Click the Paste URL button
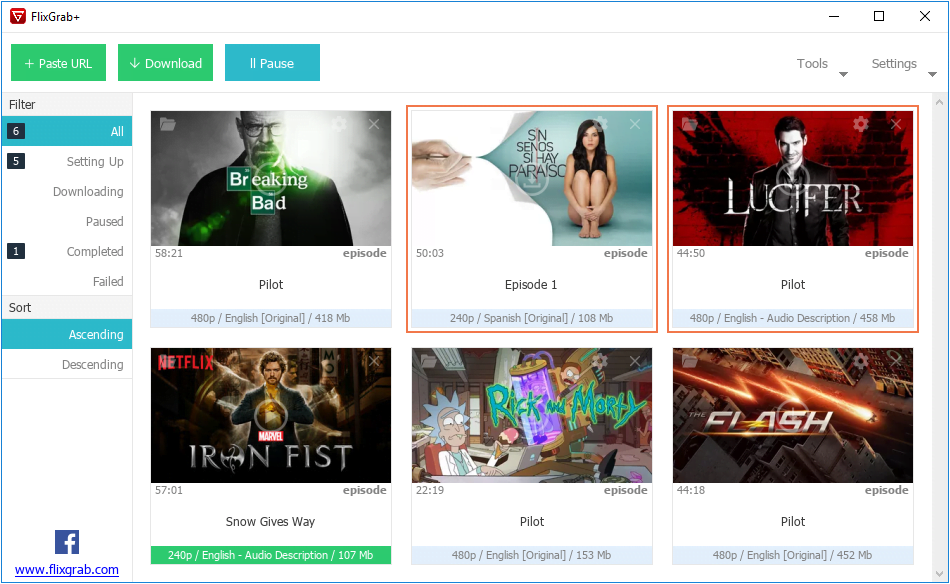Image resolution: width=950 pixels, height=584 pixels. [58, 62]
